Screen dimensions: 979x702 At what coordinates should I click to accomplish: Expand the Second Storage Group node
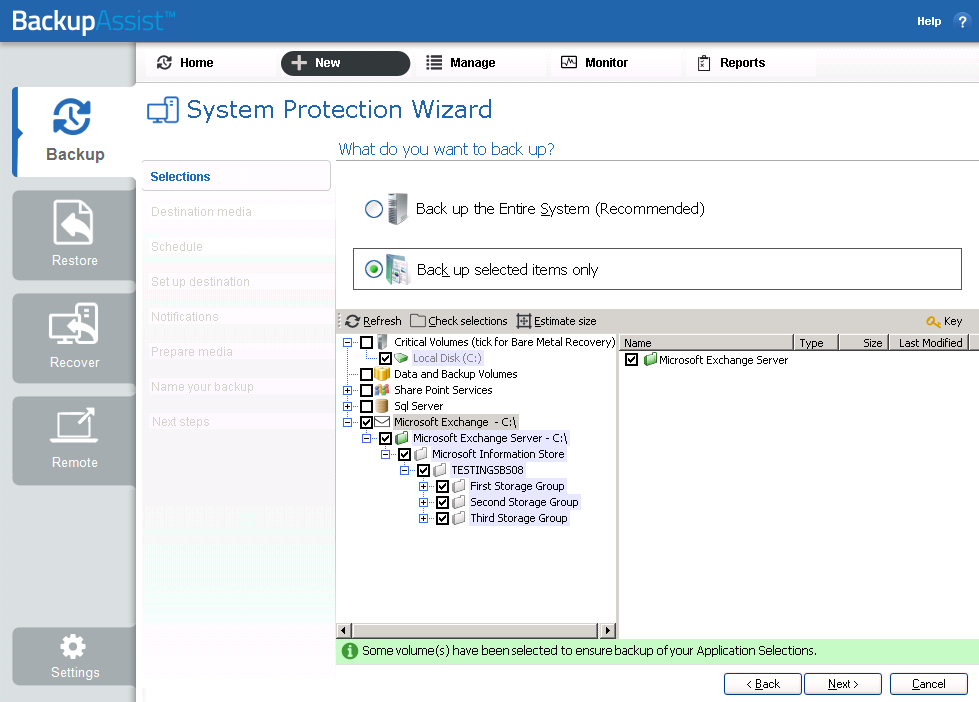point(423,503)
